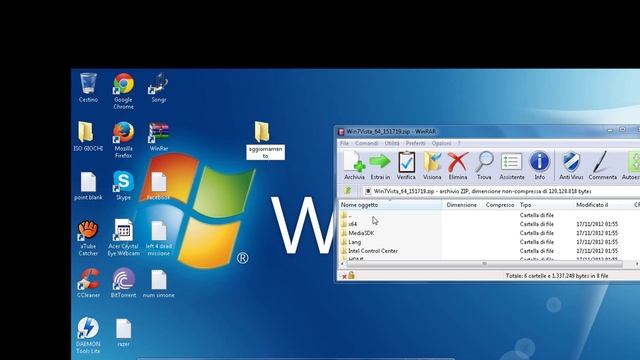Open the Comandi menu

366,143
